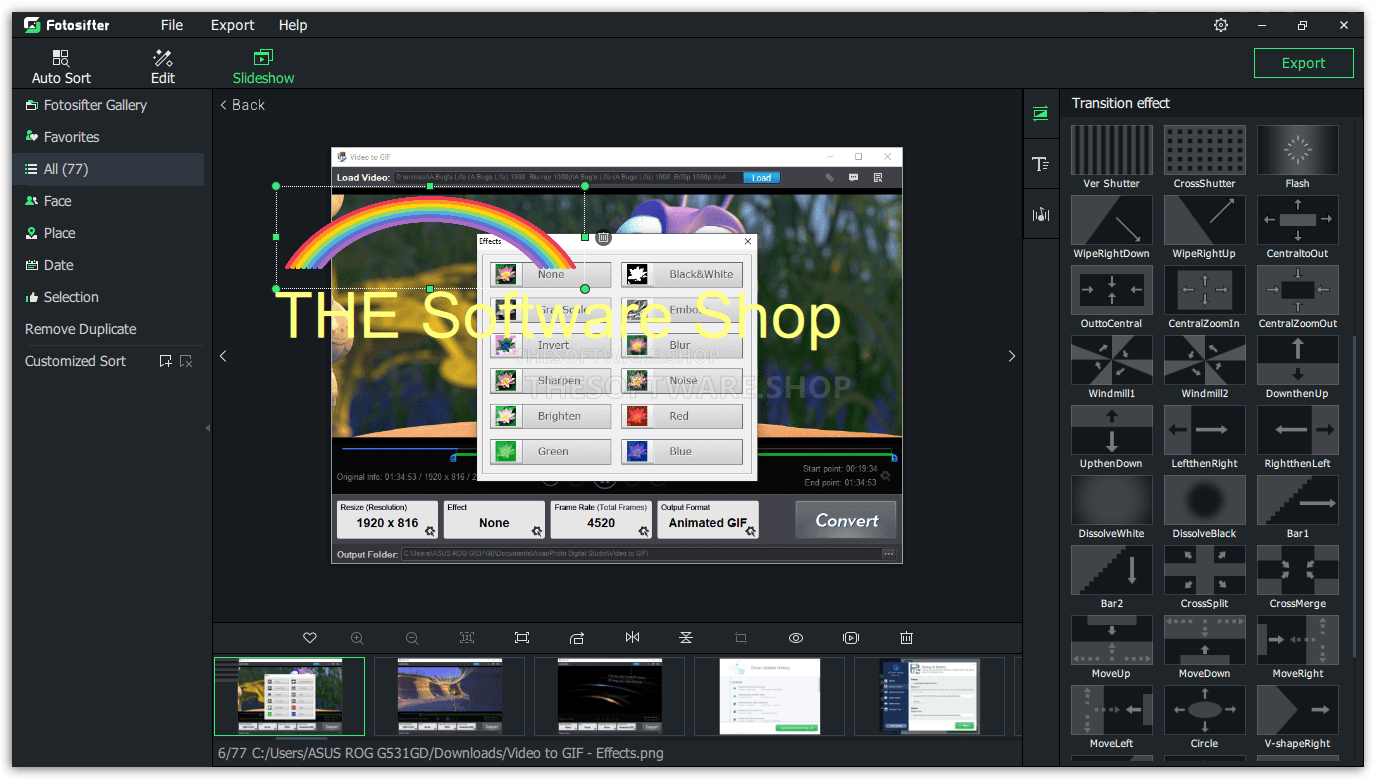Rotate the current image
The width and height of the screenshot is (1376, 779).
(x=576, y=637)
